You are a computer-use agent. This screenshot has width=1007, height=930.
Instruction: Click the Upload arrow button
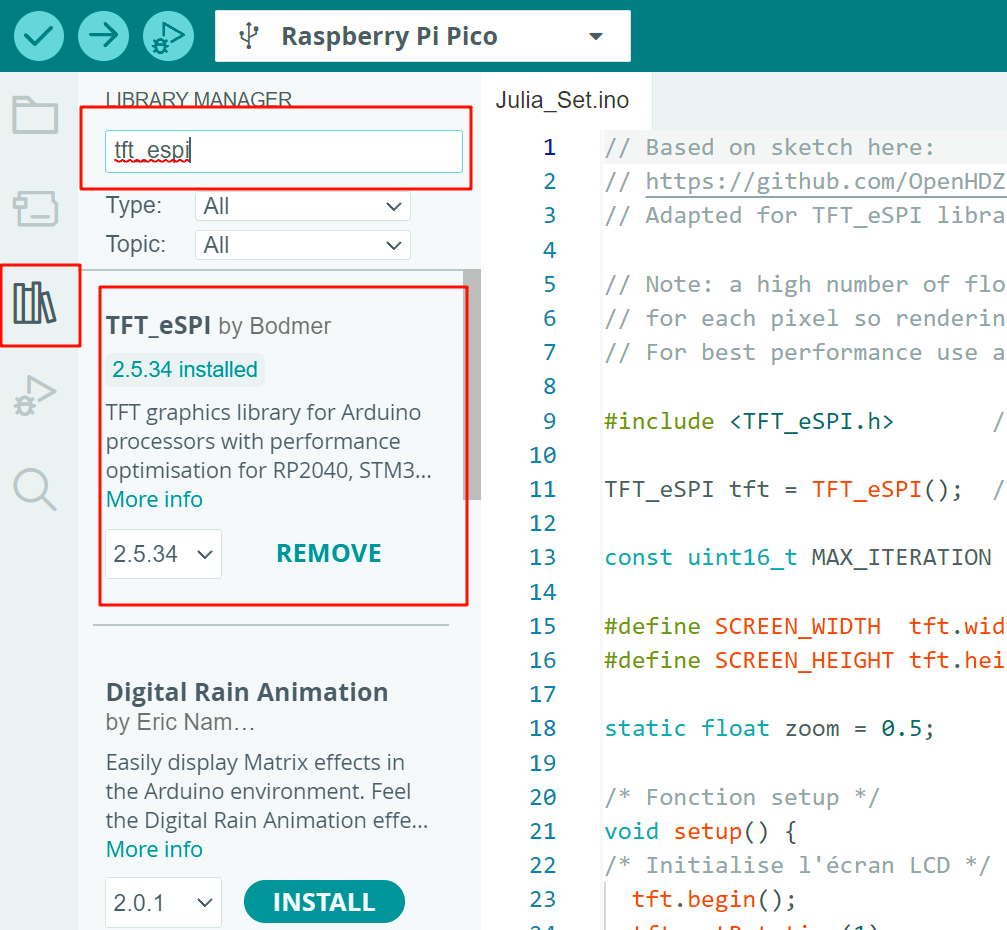point(103,35)
